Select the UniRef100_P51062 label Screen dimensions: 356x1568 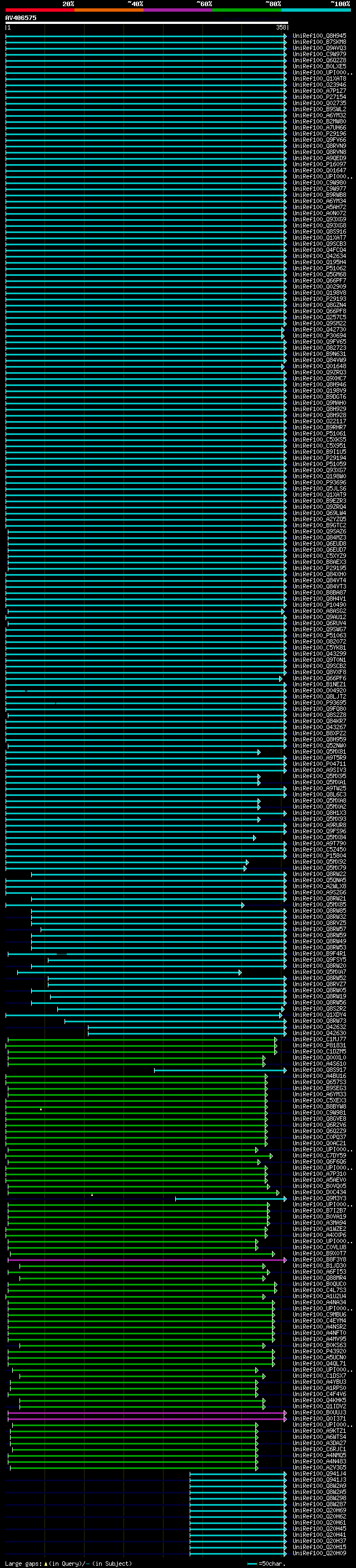coord(319,269)
